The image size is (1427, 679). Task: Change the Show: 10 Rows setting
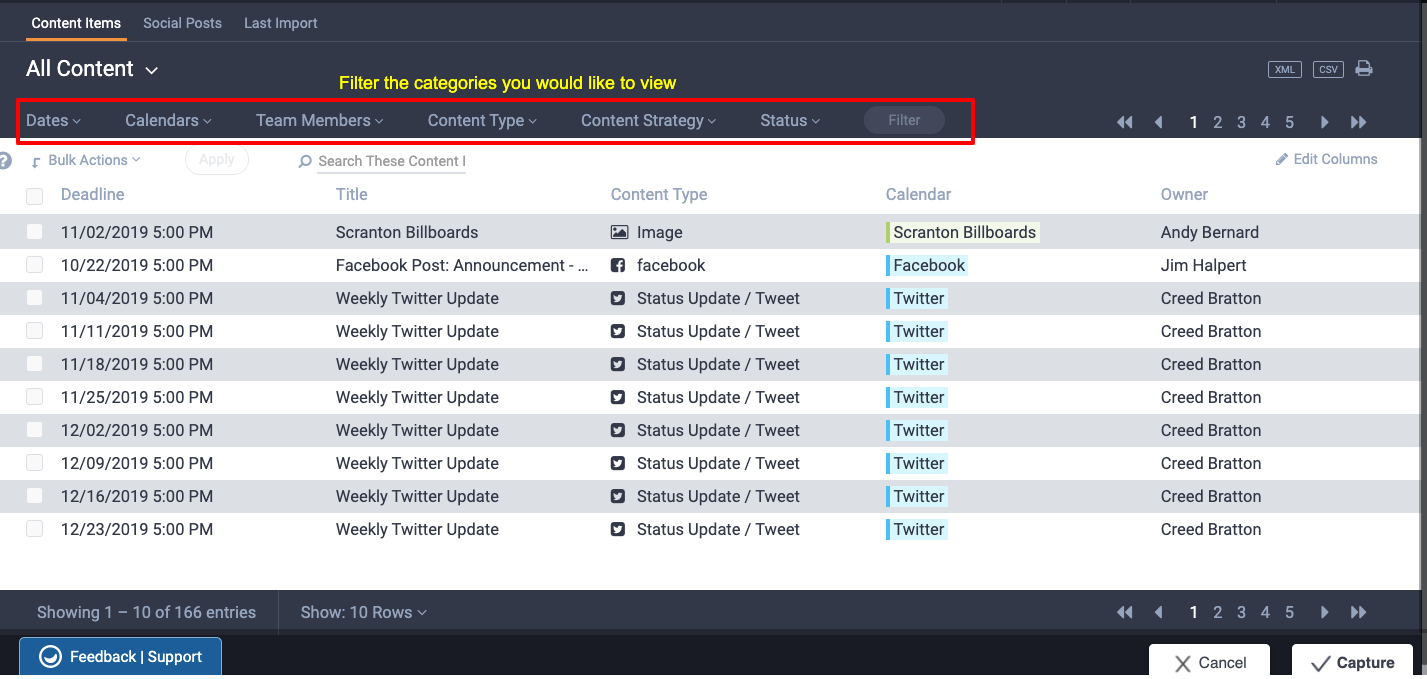point(364,612)
